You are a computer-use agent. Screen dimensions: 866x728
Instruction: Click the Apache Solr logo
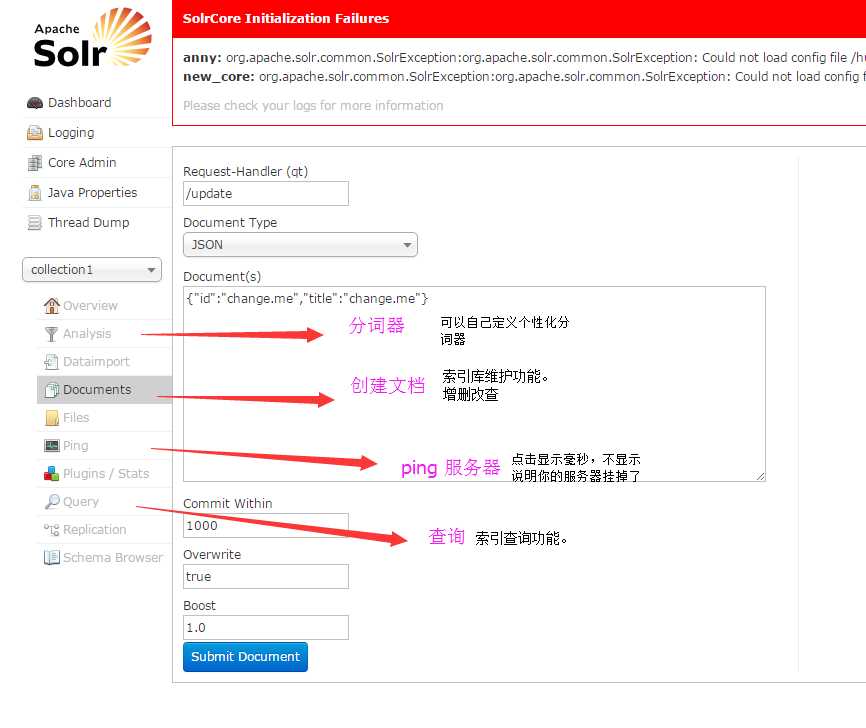tap(92, 38)
